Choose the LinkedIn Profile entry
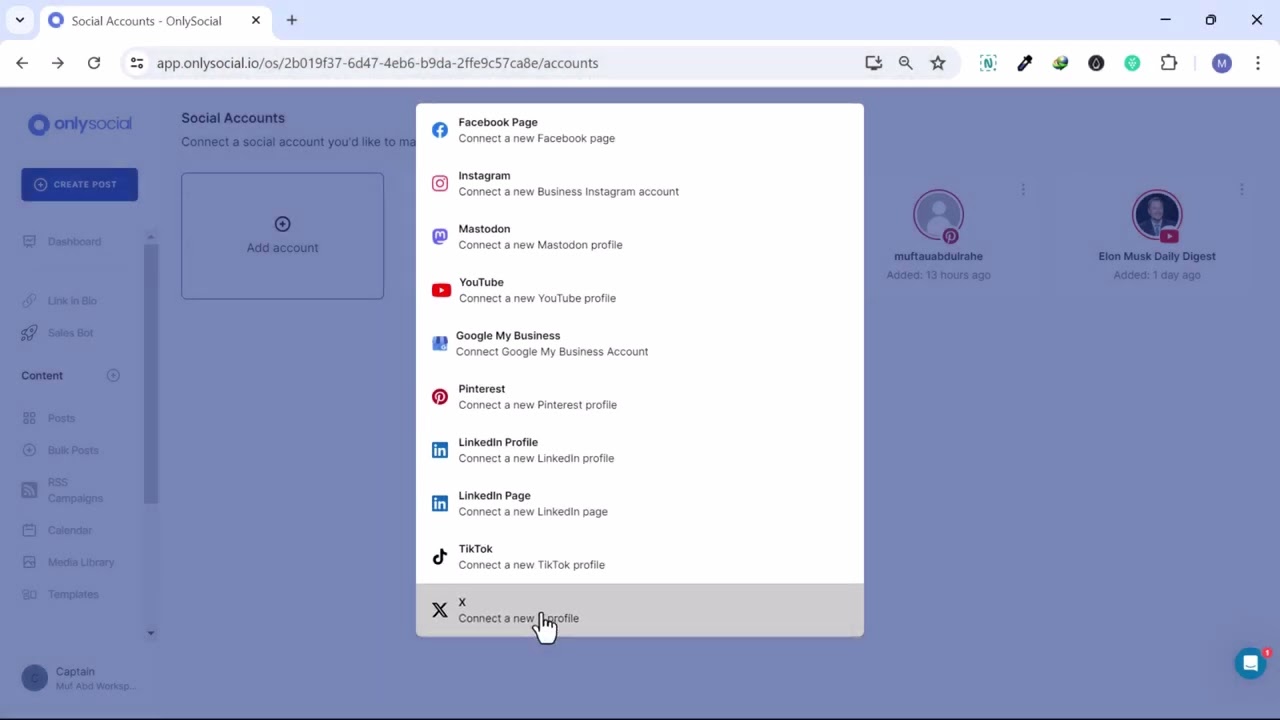This screenshot has height=720, width=1280. coord(640,450)
